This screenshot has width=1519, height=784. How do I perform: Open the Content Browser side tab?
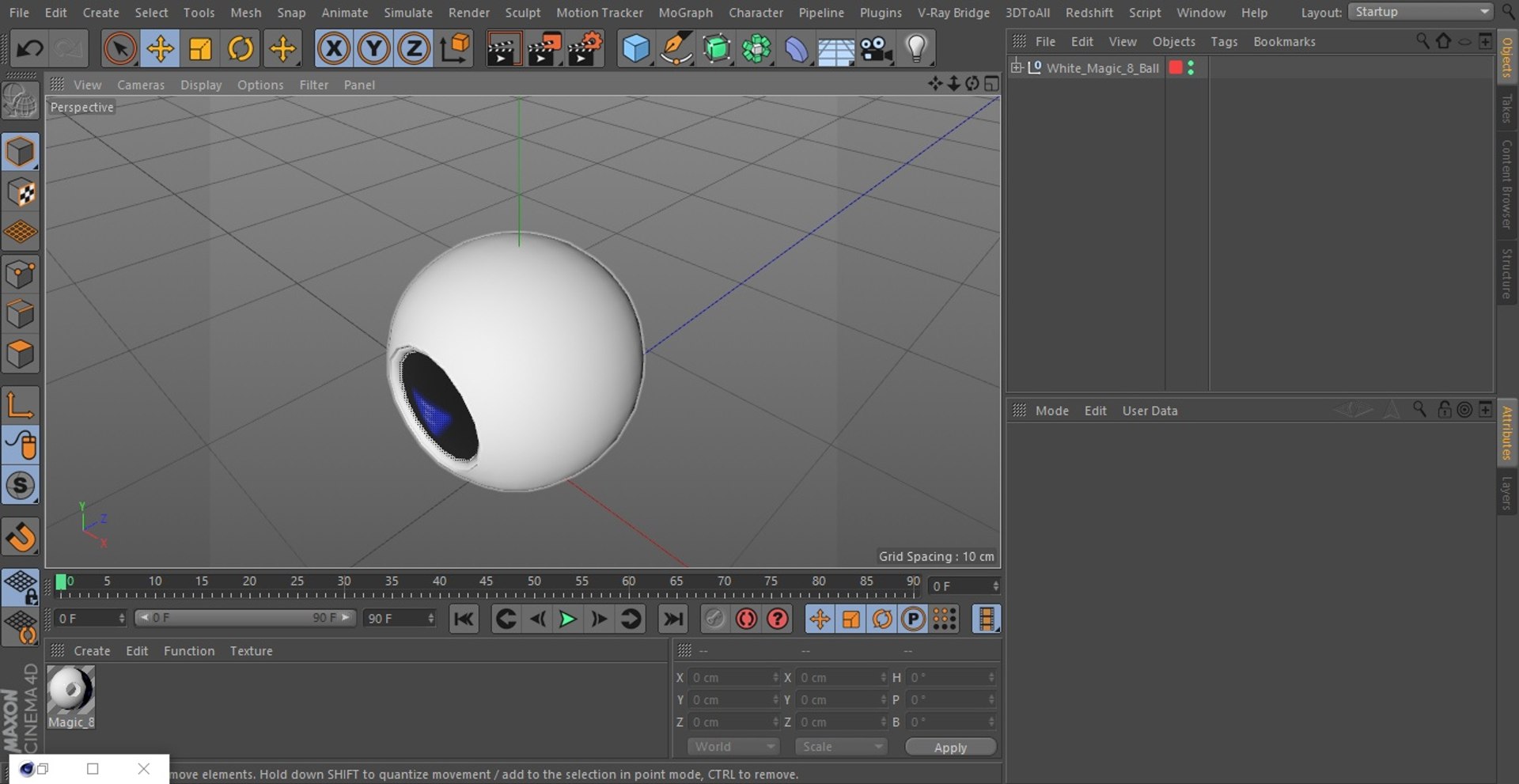coord(1507,184)
